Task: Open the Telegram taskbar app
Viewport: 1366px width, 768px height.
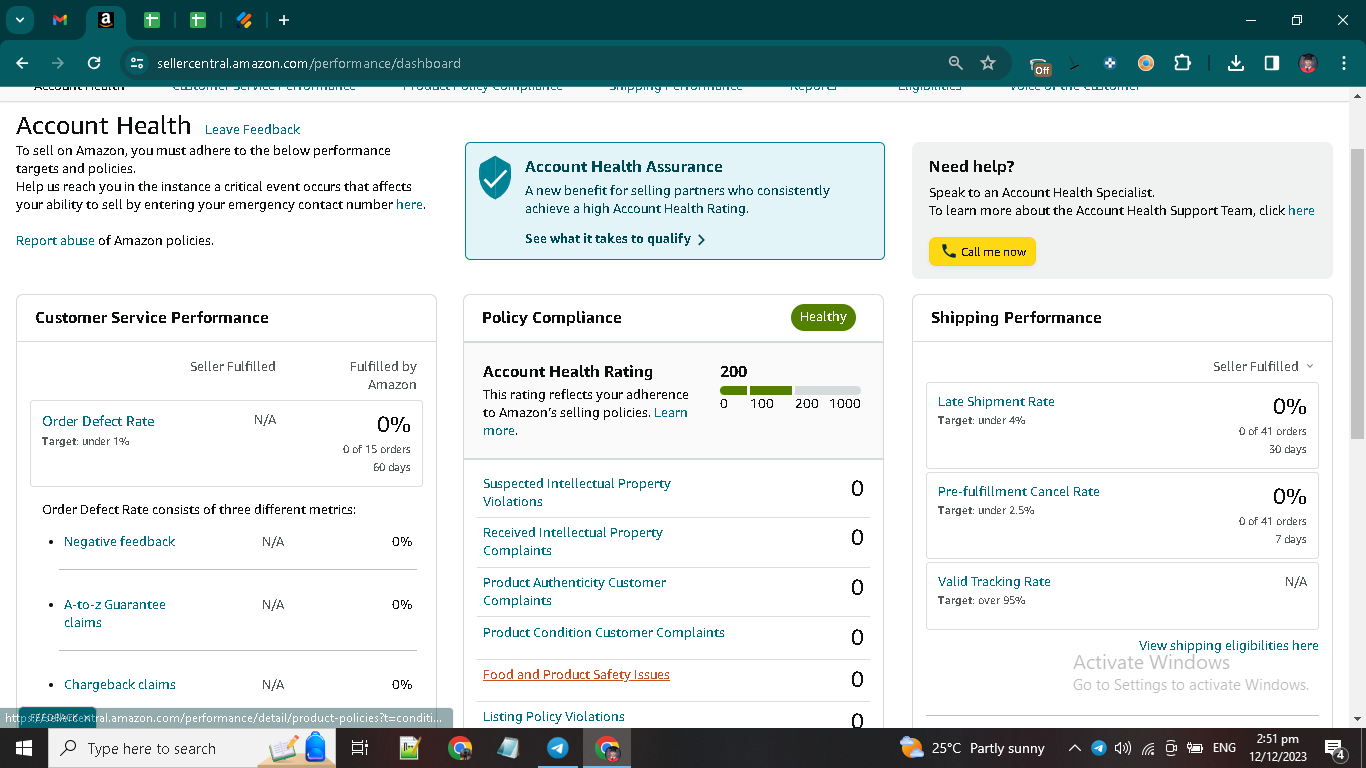Action: coord(558,748)
